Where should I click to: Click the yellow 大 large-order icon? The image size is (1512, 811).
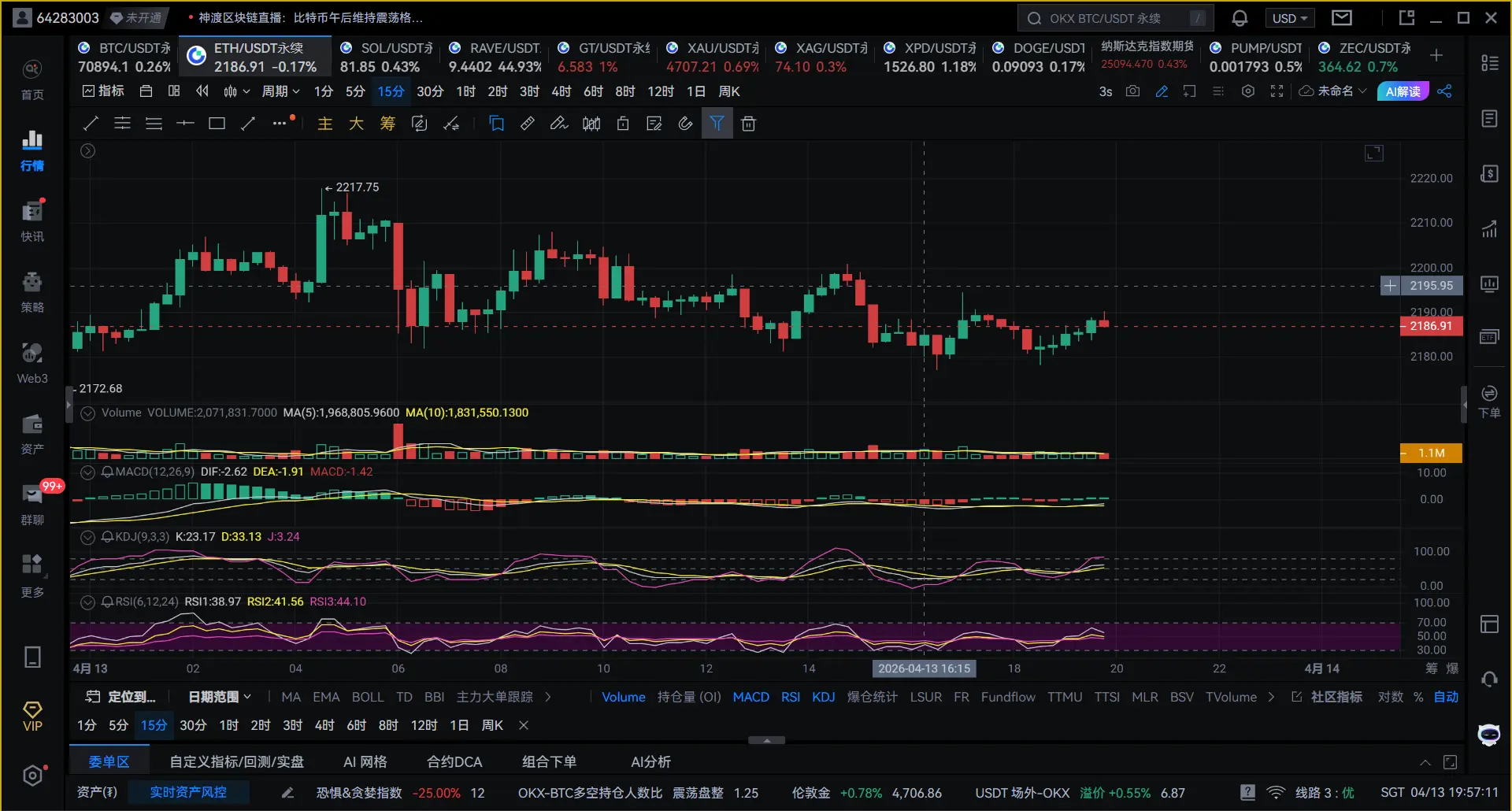[x=356, y=123]
